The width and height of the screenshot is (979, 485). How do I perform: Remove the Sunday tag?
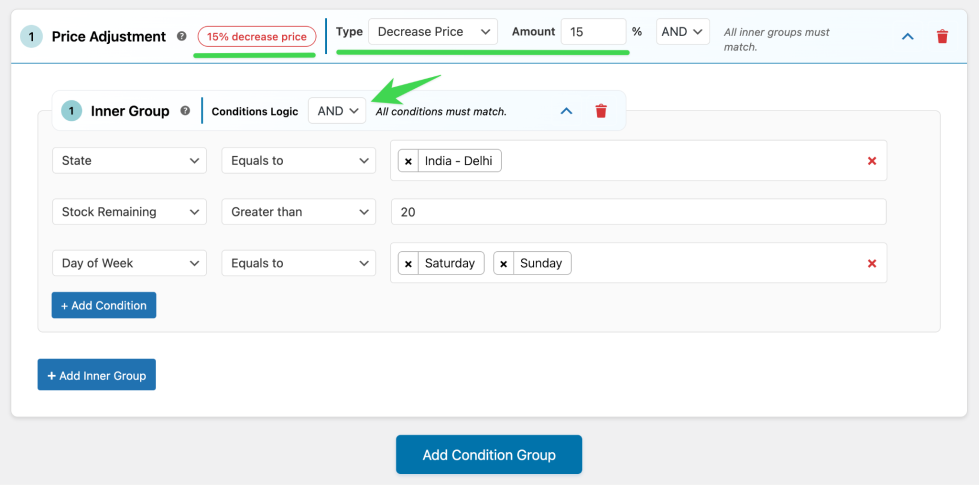tap(504, 263)
